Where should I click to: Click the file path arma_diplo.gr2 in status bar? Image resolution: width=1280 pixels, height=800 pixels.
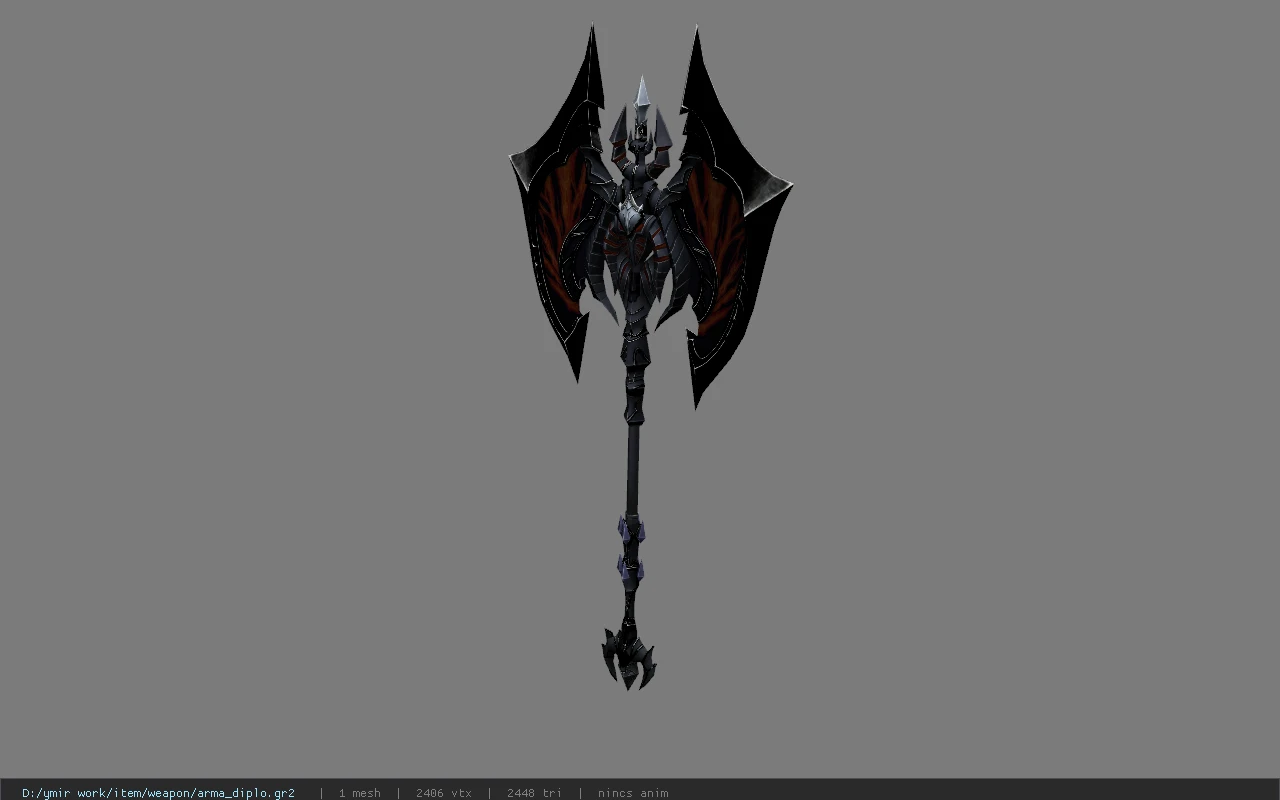(x=158, y=793)
